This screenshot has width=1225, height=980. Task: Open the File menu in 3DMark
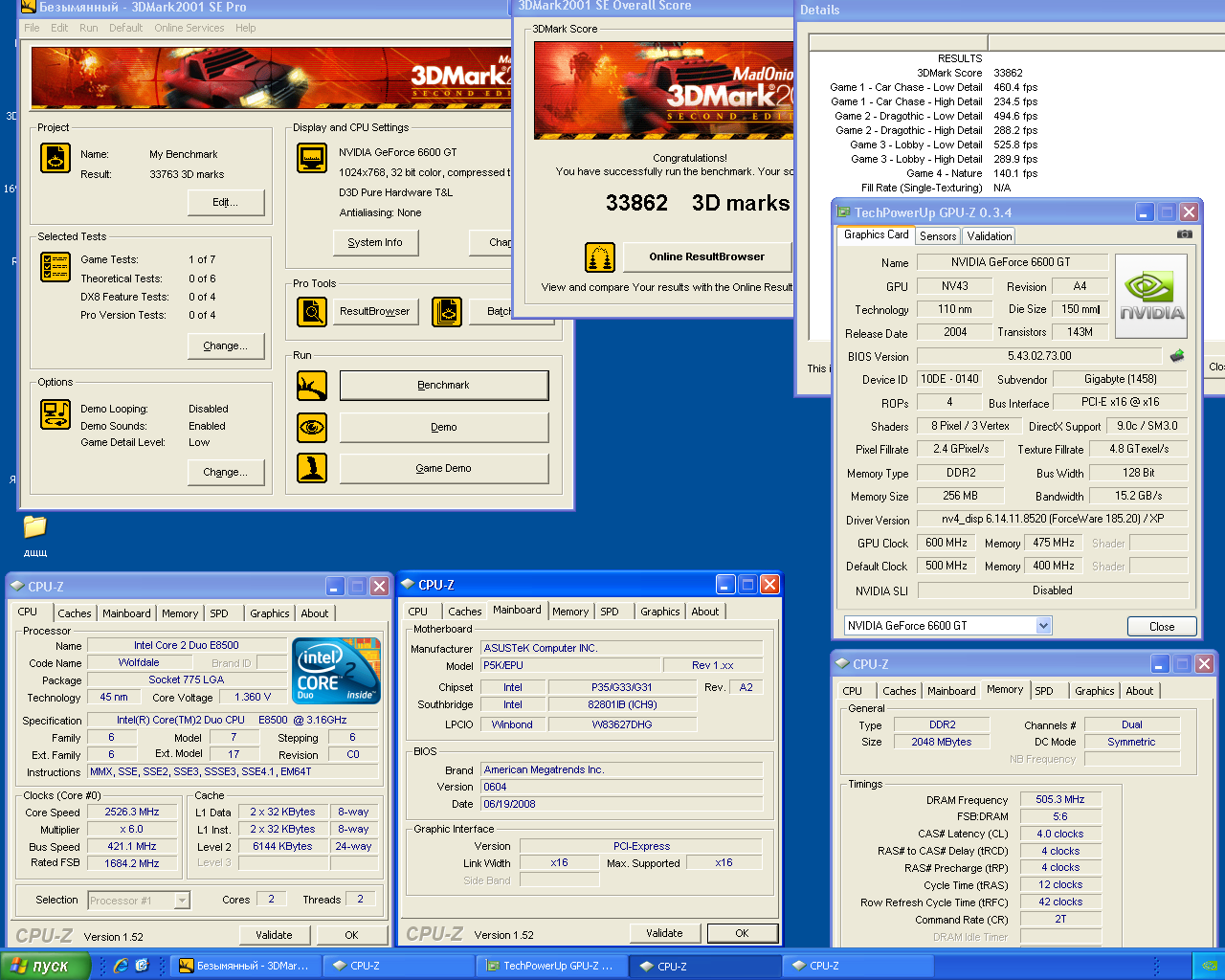click(x=32, y=28)
